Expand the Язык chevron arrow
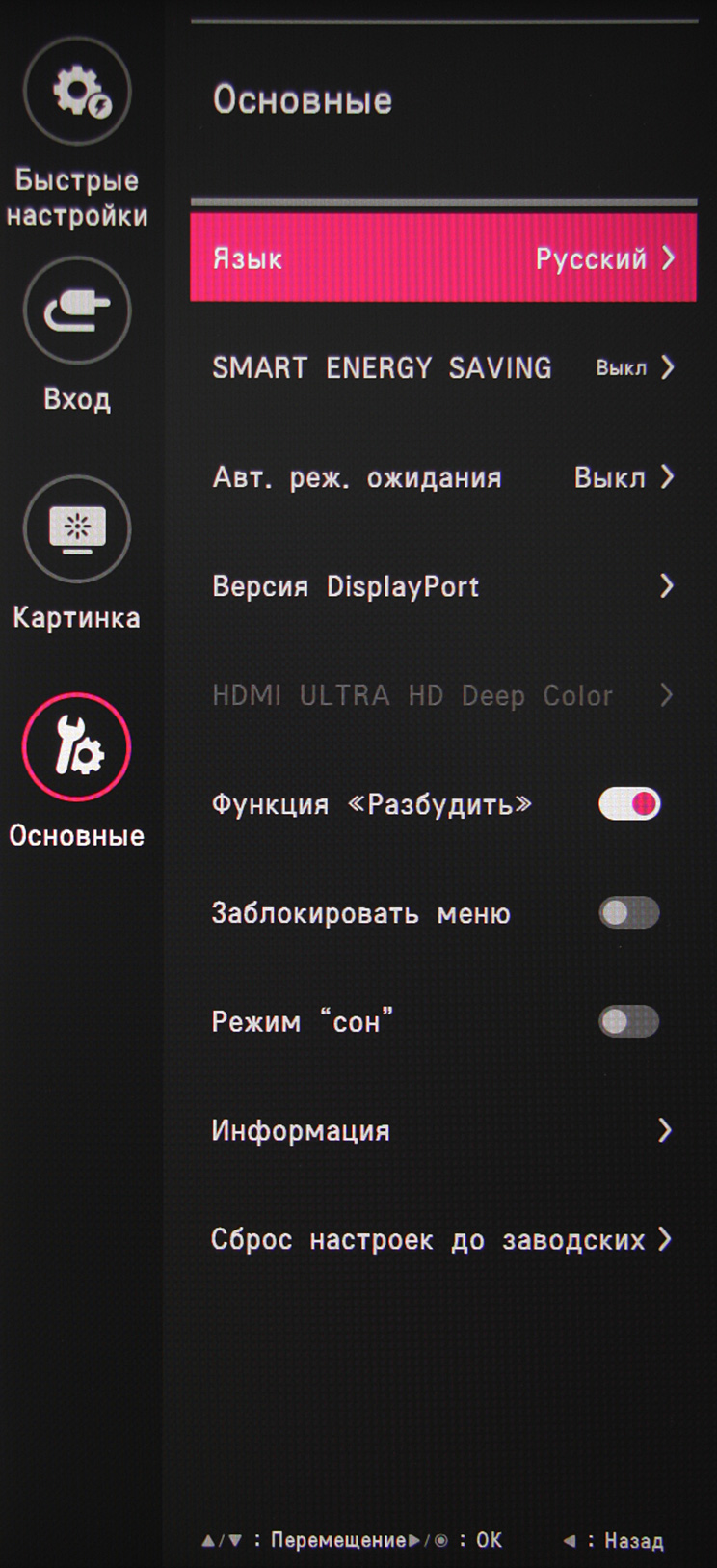This screenshot has height=1568, width=717. click(x=668, y=257)
